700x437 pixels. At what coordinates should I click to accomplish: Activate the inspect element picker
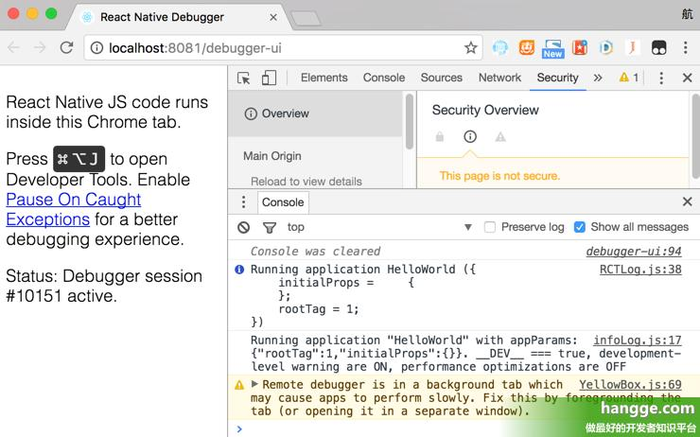coord(243,78)
